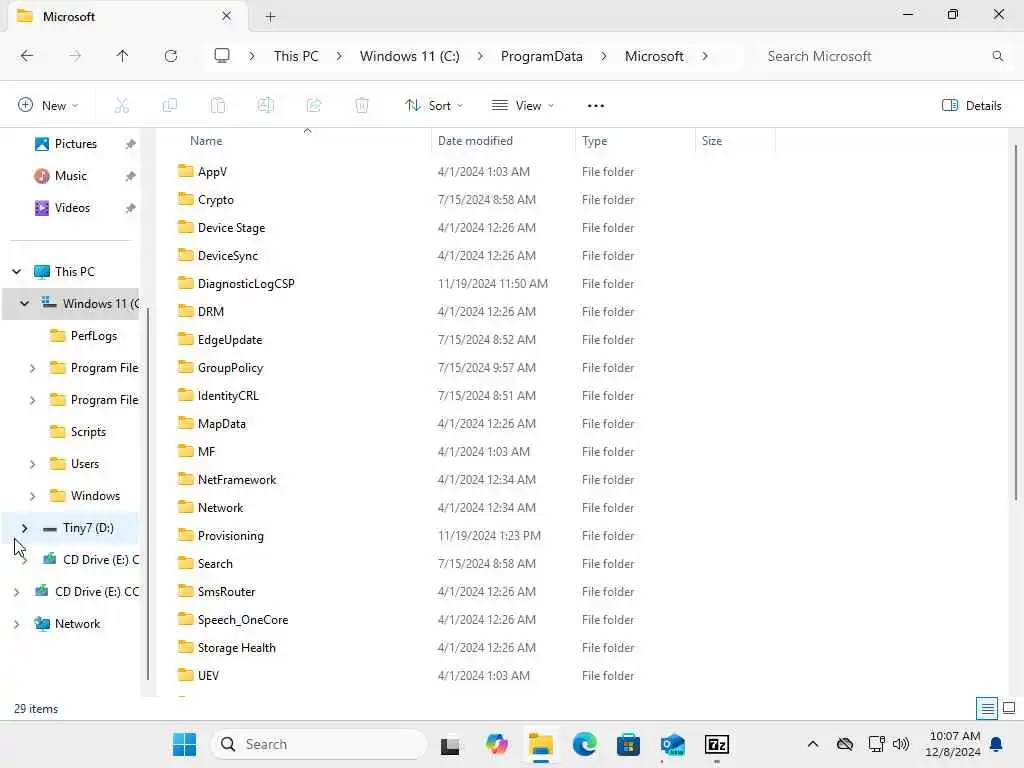Expand the Tiny7 (D:) drive node
The height and width of the screenshot is (768, 1024).
pos(25,528)
